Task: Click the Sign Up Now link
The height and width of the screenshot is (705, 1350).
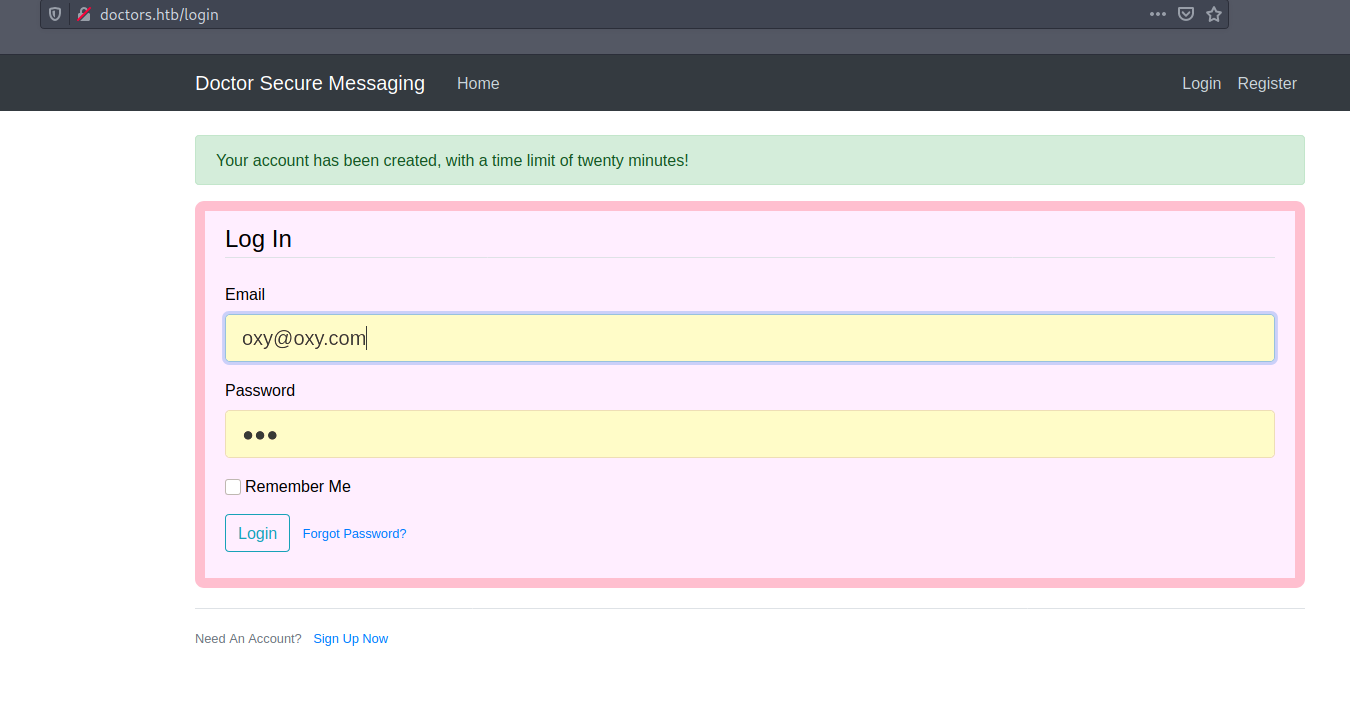Action: pos(350,638)
